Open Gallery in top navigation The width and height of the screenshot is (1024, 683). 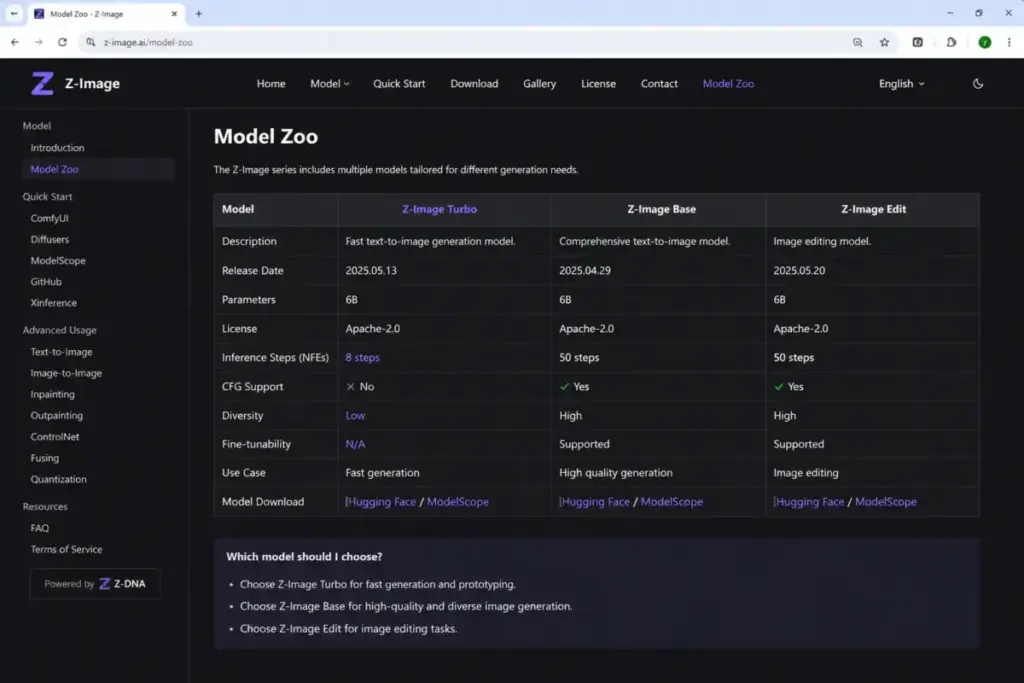tap(539, 84)
